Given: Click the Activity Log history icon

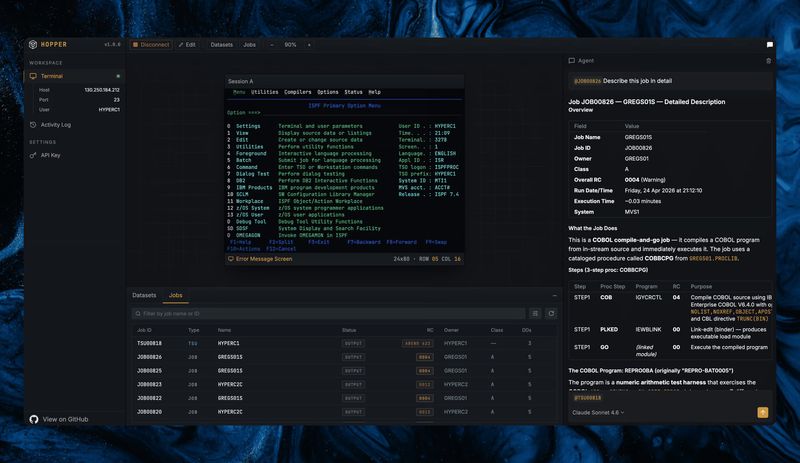Looking at the screenshot, I should 33,125.
